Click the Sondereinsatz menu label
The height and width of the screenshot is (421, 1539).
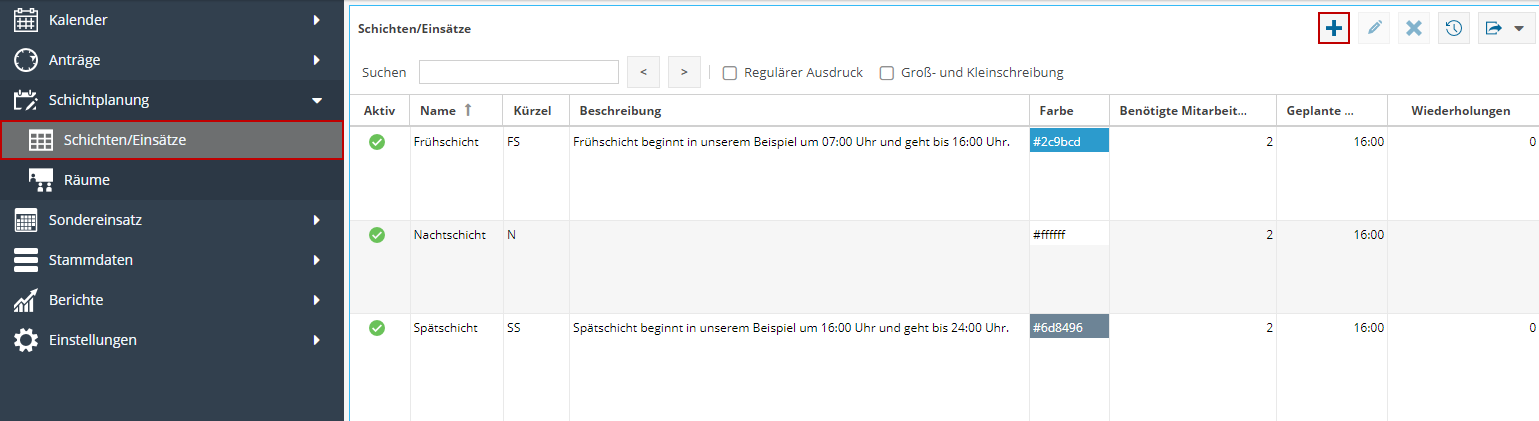(95, 220)
